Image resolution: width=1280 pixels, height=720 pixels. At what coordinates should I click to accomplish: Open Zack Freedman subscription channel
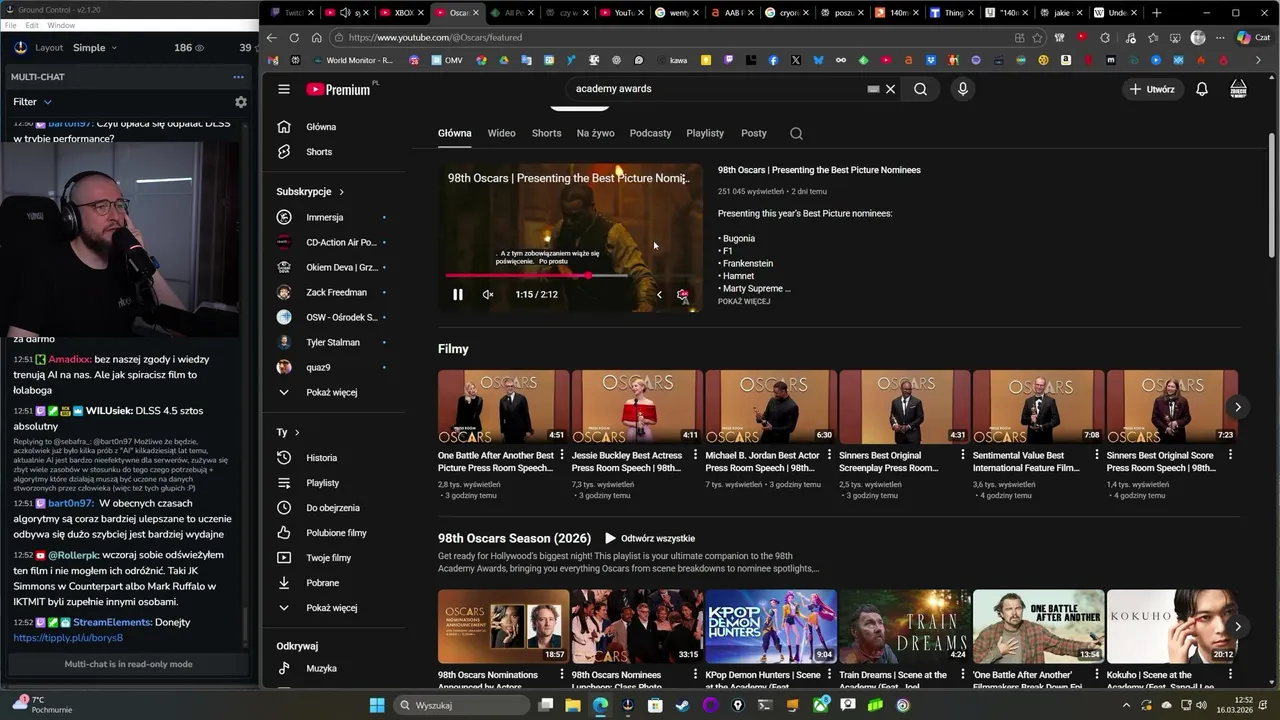[336, 292]
